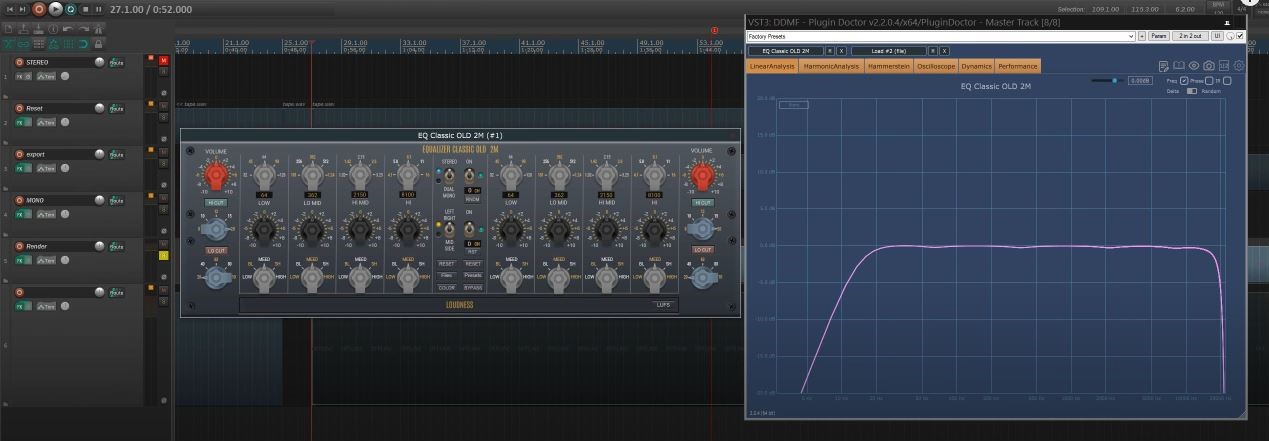This screenshot has height=441, width=1269.
Task: Click the Free button on the graph
Action: (794, 104)
